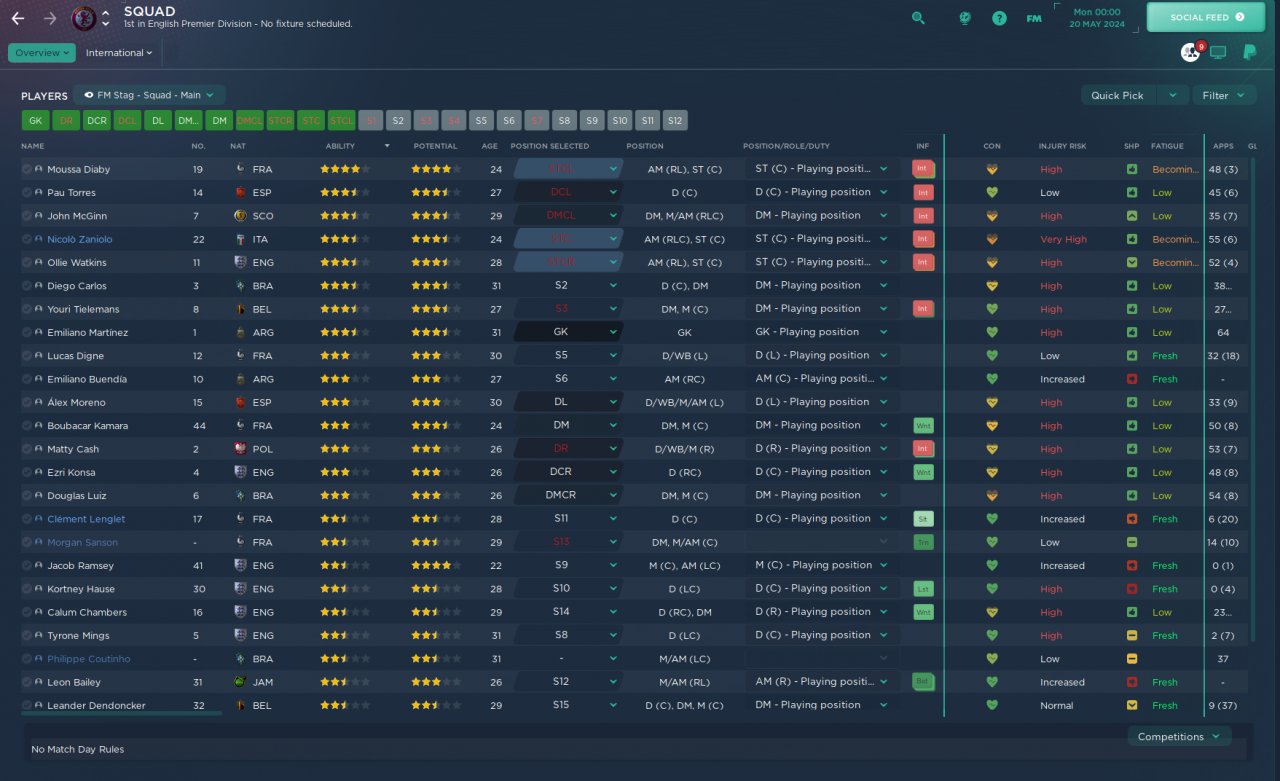Open role/duty dropdown for Lucas Digne
The height and width of the screenshot is (781, 1280).
pyautogui.click(x=820, y=356)
